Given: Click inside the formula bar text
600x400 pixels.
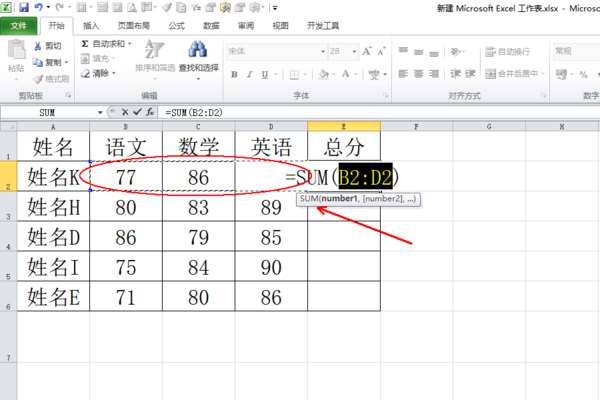Looking at the screenshot, I should 194,113.
